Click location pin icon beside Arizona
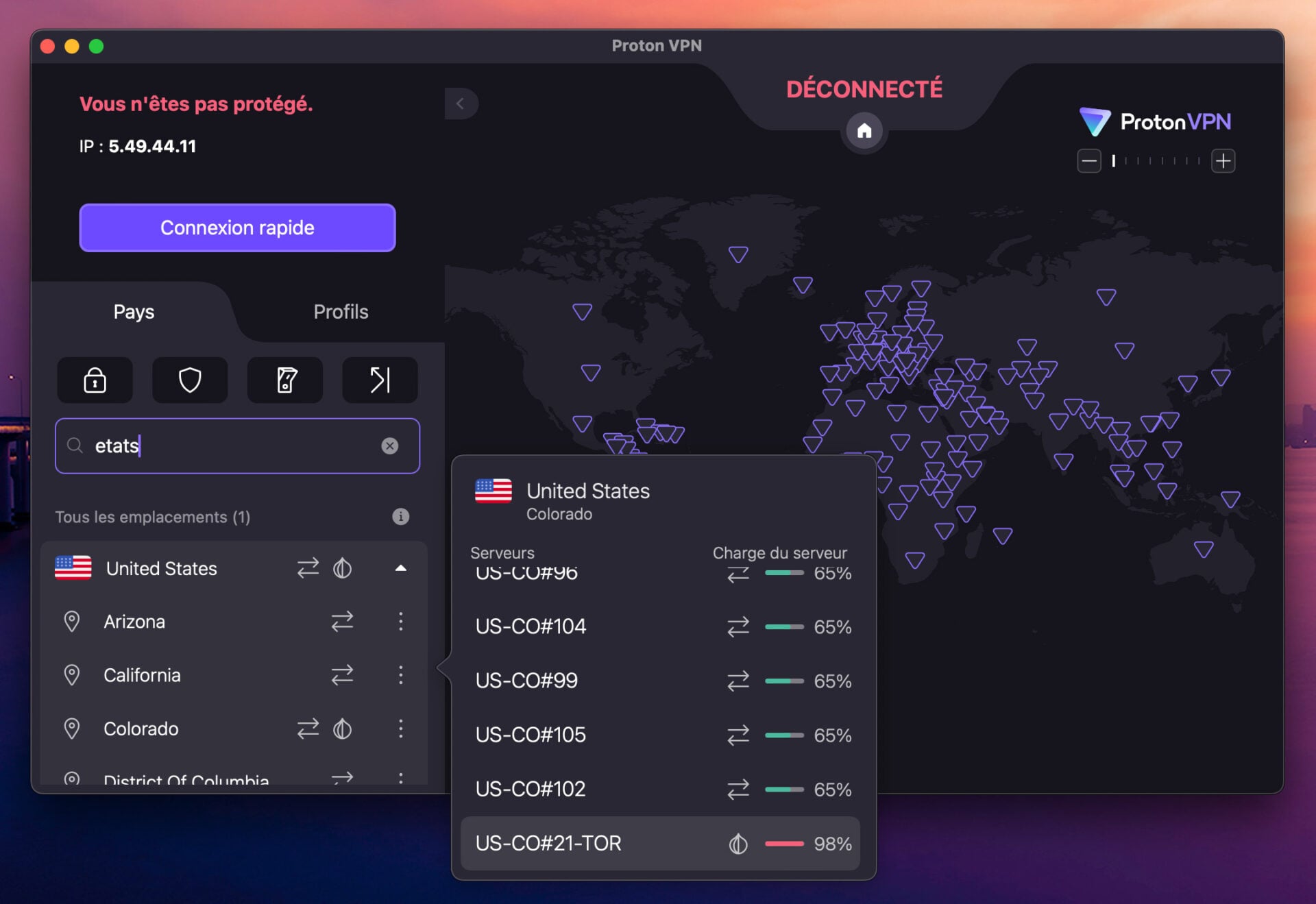The height and width of the screenshot is (904, 1316). click(71, 622)
